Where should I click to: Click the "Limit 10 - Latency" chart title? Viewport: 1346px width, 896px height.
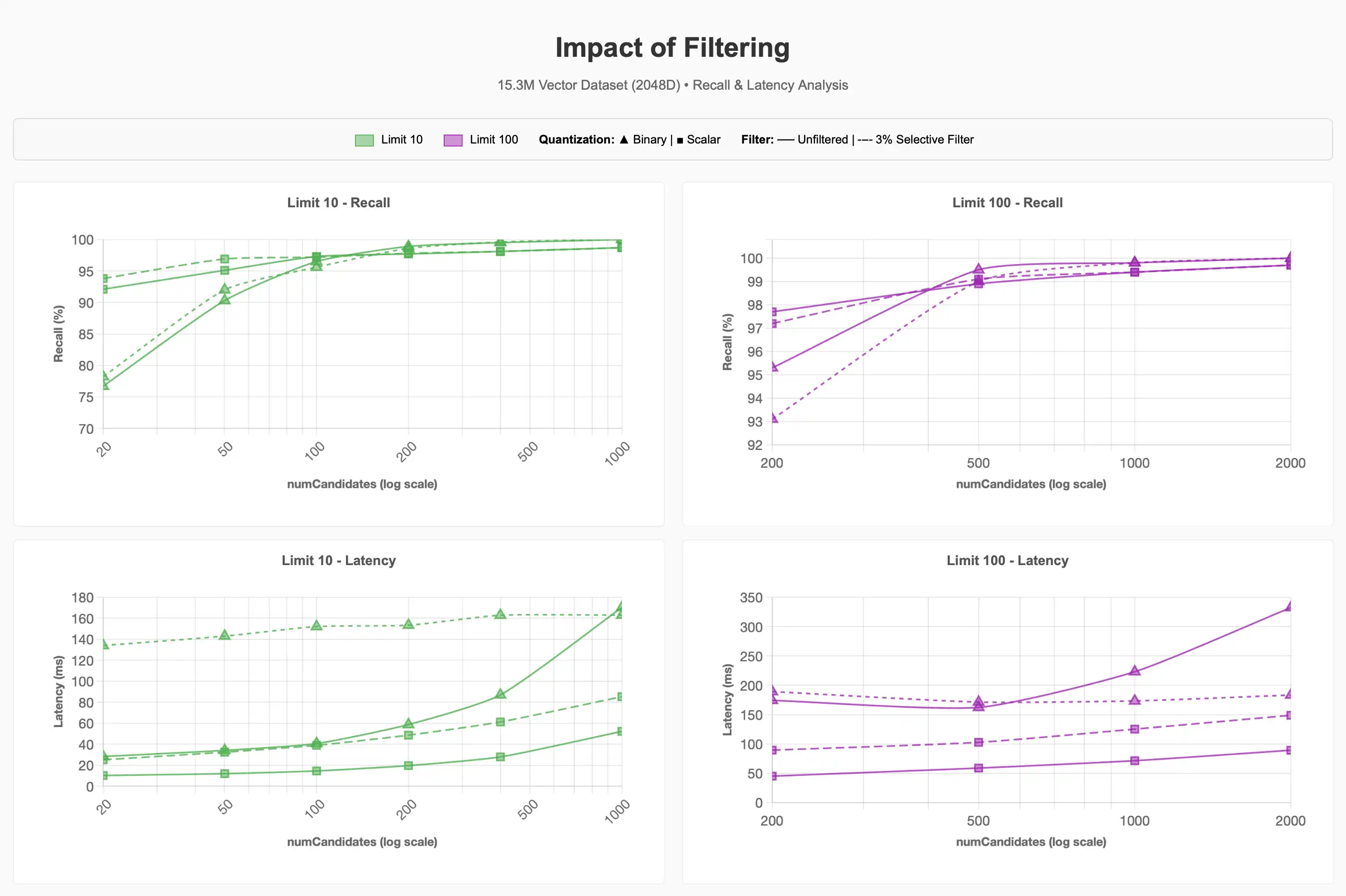(338, 561)
